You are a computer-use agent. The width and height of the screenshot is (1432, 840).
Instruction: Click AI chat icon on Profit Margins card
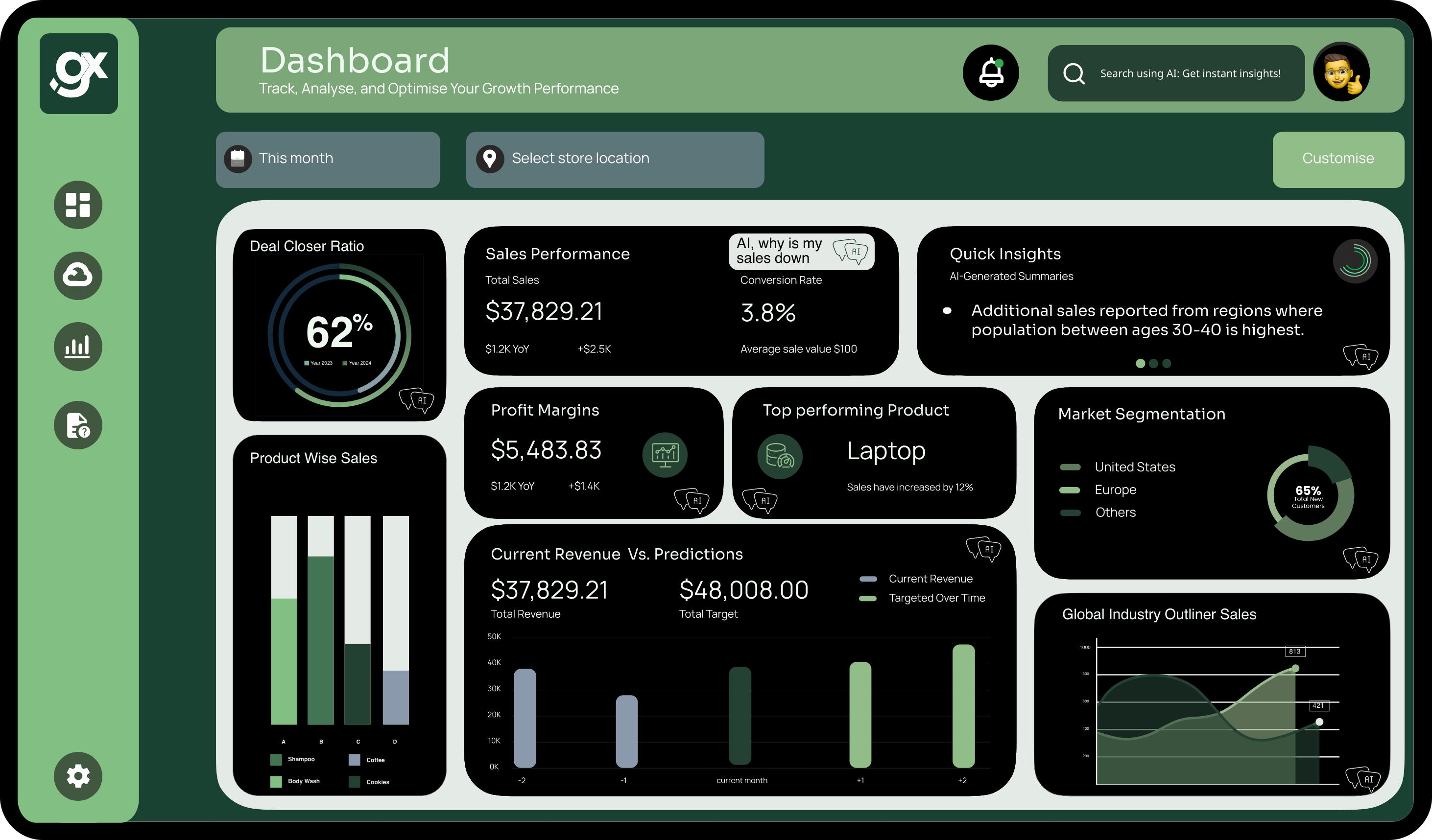click(692, 500)
